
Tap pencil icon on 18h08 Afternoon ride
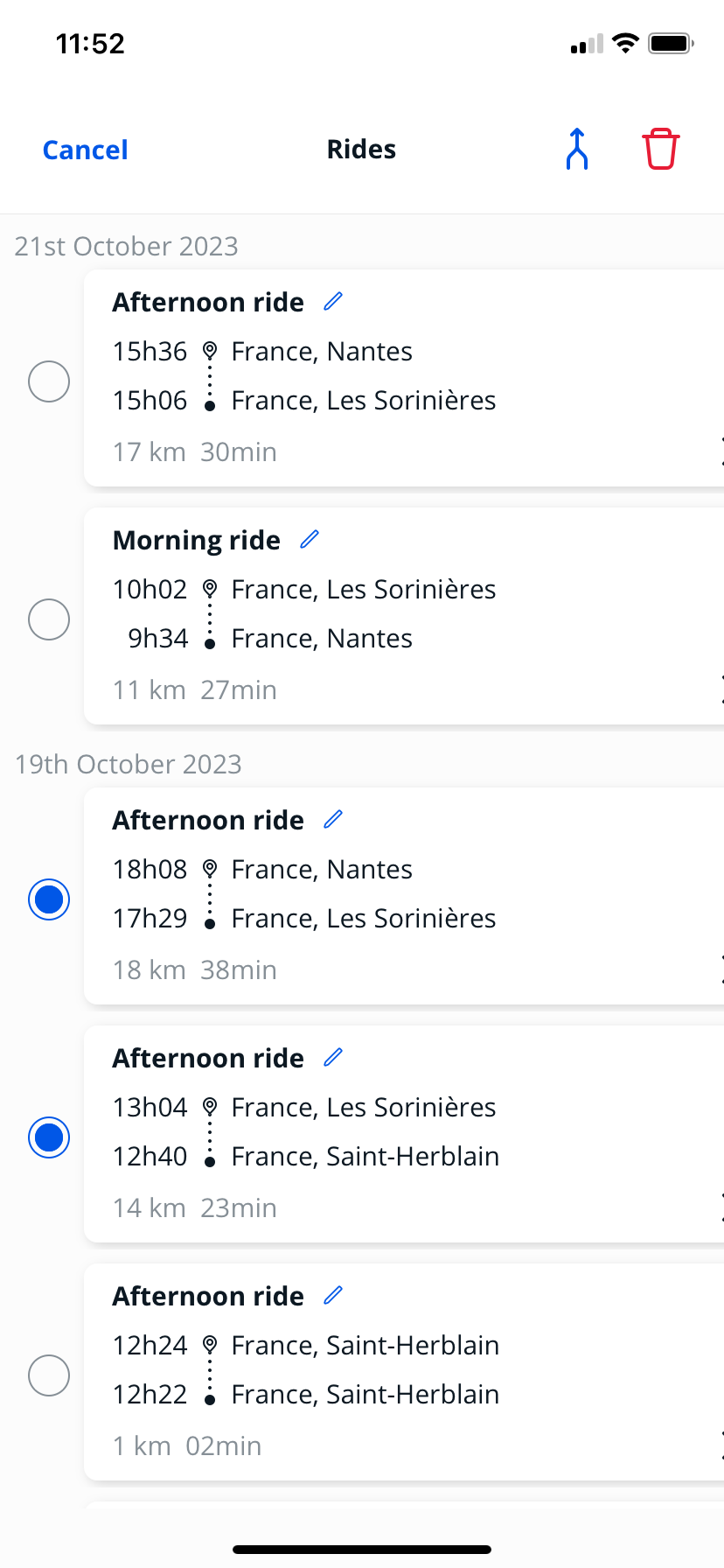pos(333,820)
